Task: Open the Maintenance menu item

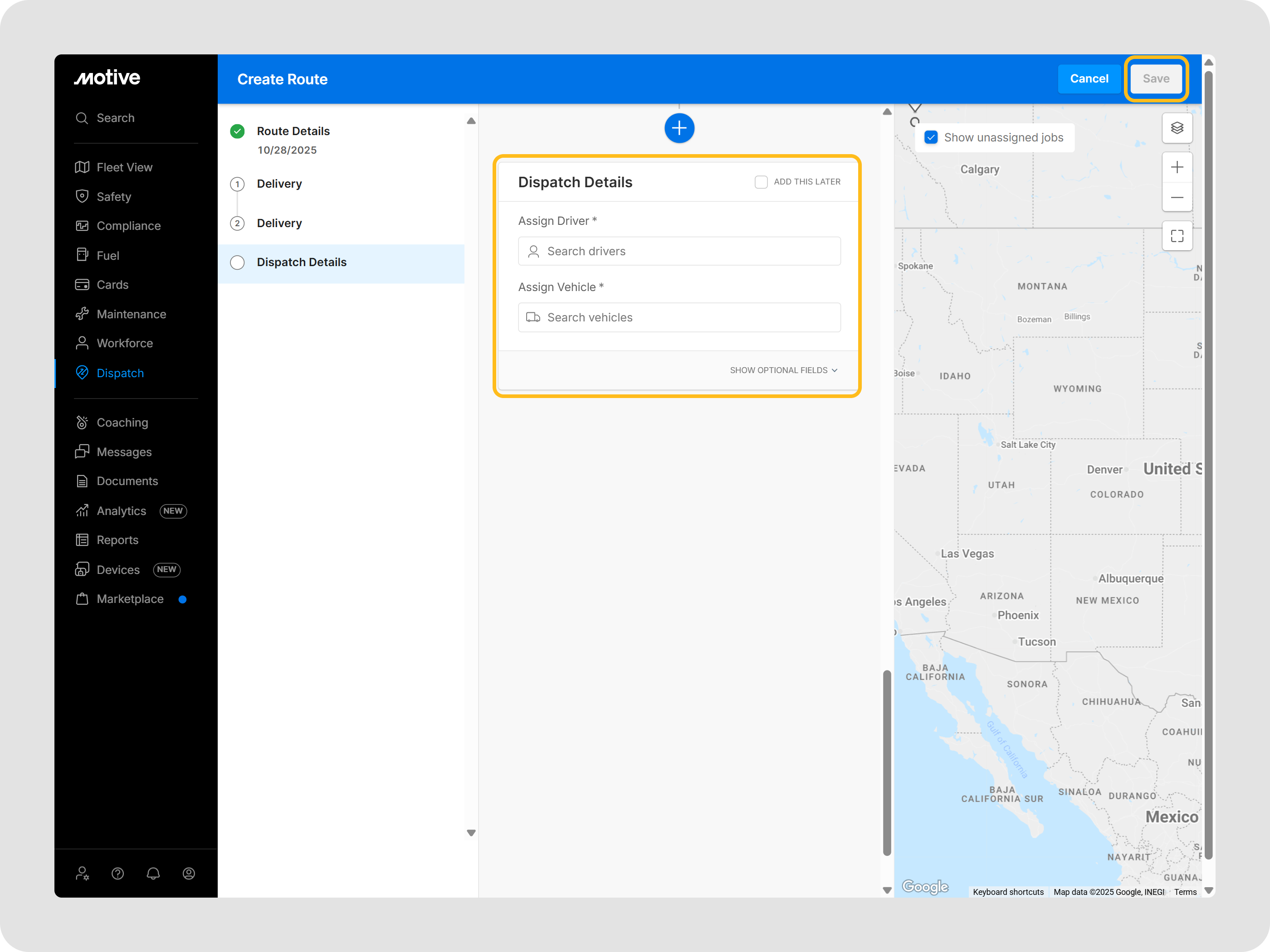Action: coord(131,315)
